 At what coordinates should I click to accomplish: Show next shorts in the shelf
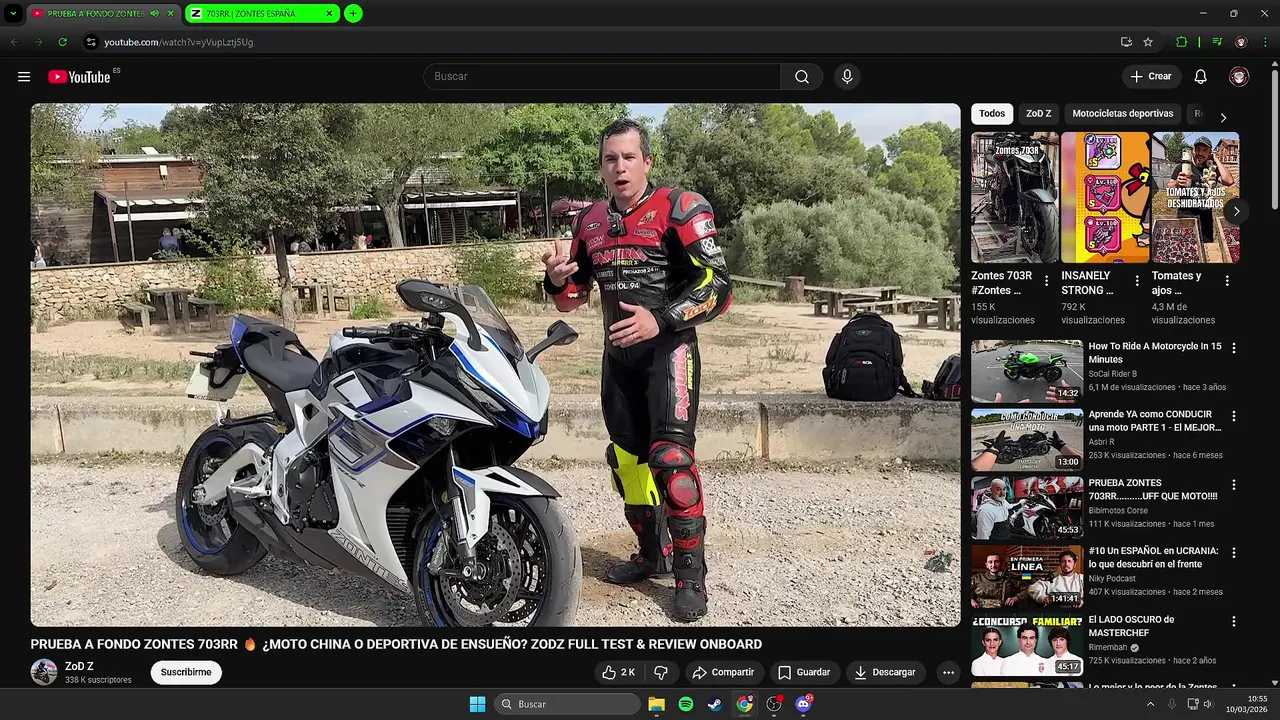(1237, 211)
